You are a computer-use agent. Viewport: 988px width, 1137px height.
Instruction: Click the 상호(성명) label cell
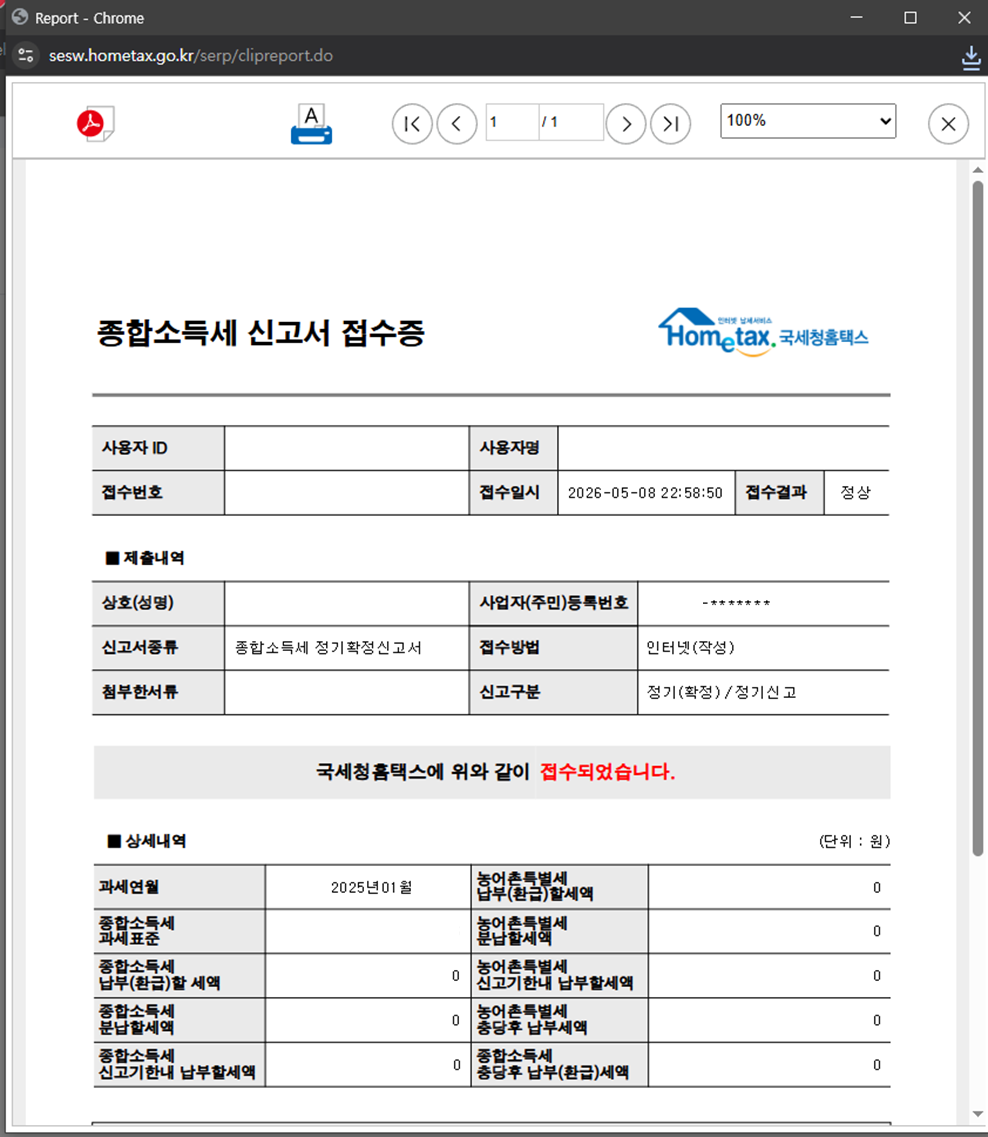(x=158, y=603)
